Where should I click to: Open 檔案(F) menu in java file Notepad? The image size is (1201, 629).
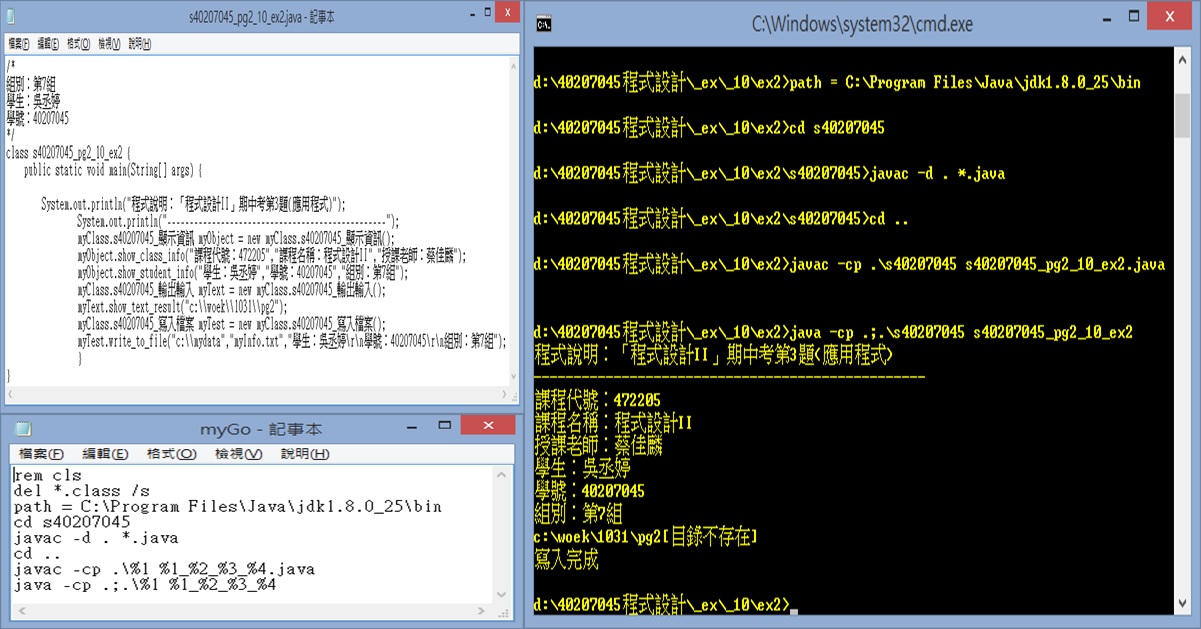19,44
